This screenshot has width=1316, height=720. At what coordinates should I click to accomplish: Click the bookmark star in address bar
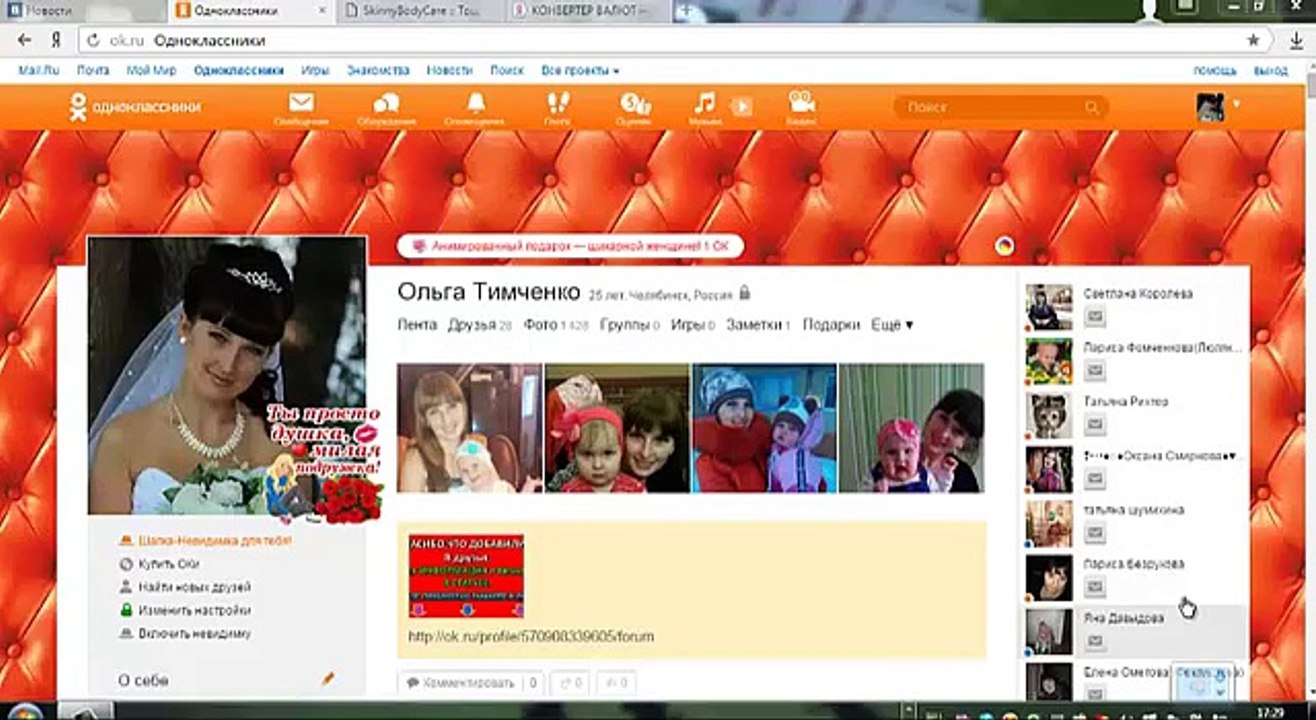1253,41
